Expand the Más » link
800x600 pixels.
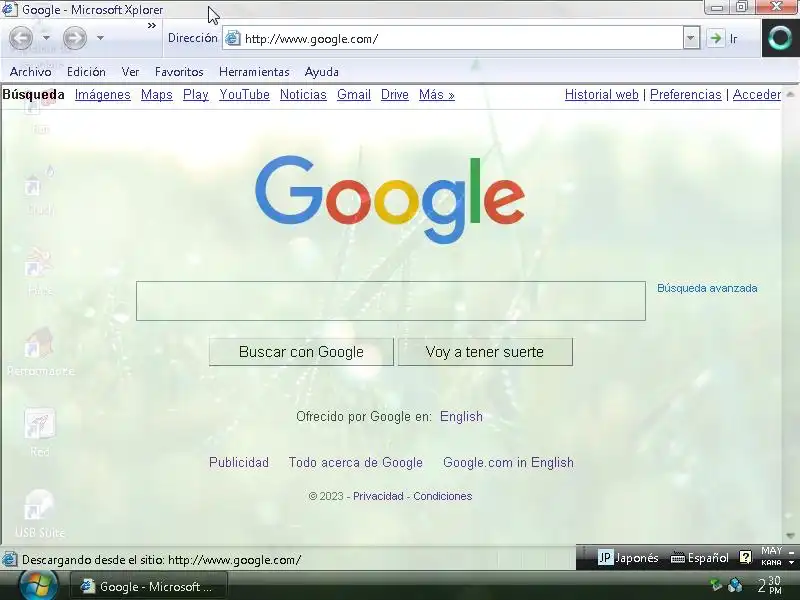(437, 94)
